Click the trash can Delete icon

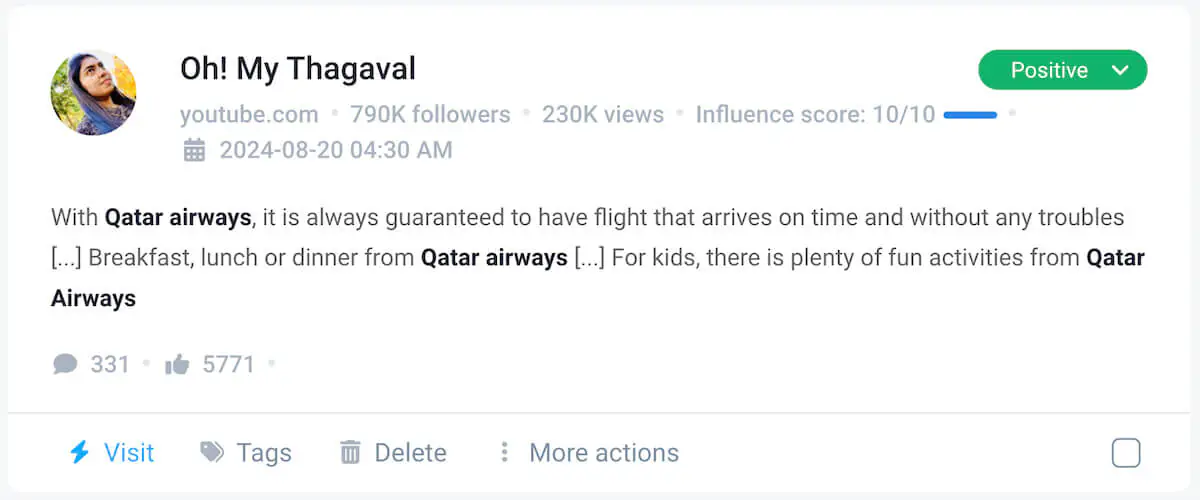(x=350, y=453)
